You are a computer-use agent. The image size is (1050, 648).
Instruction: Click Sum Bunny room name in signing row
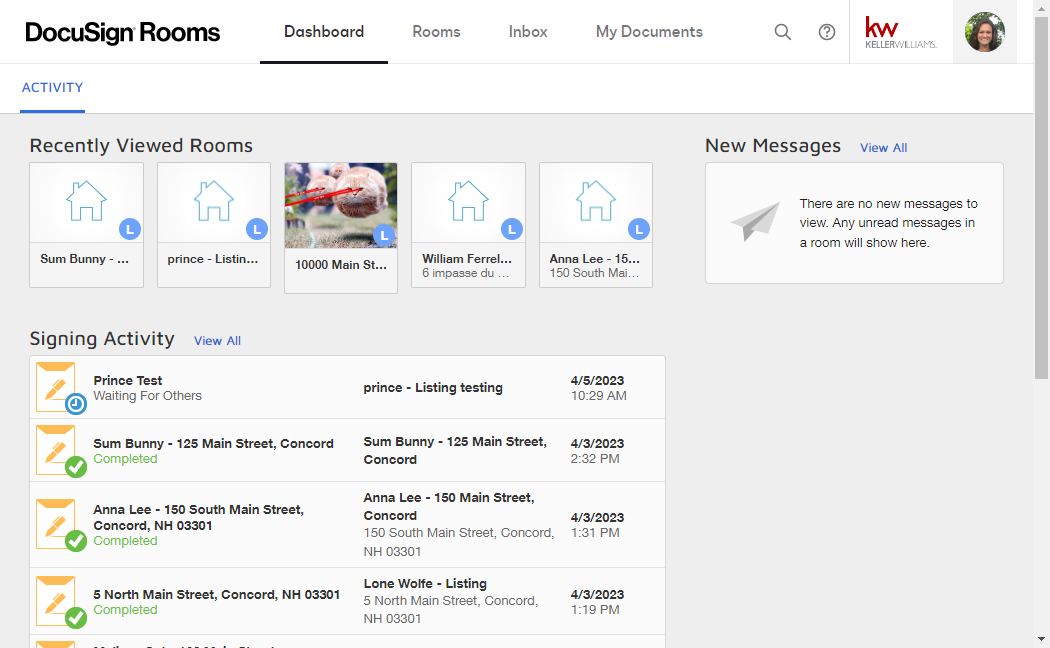(x=455, y=451)
